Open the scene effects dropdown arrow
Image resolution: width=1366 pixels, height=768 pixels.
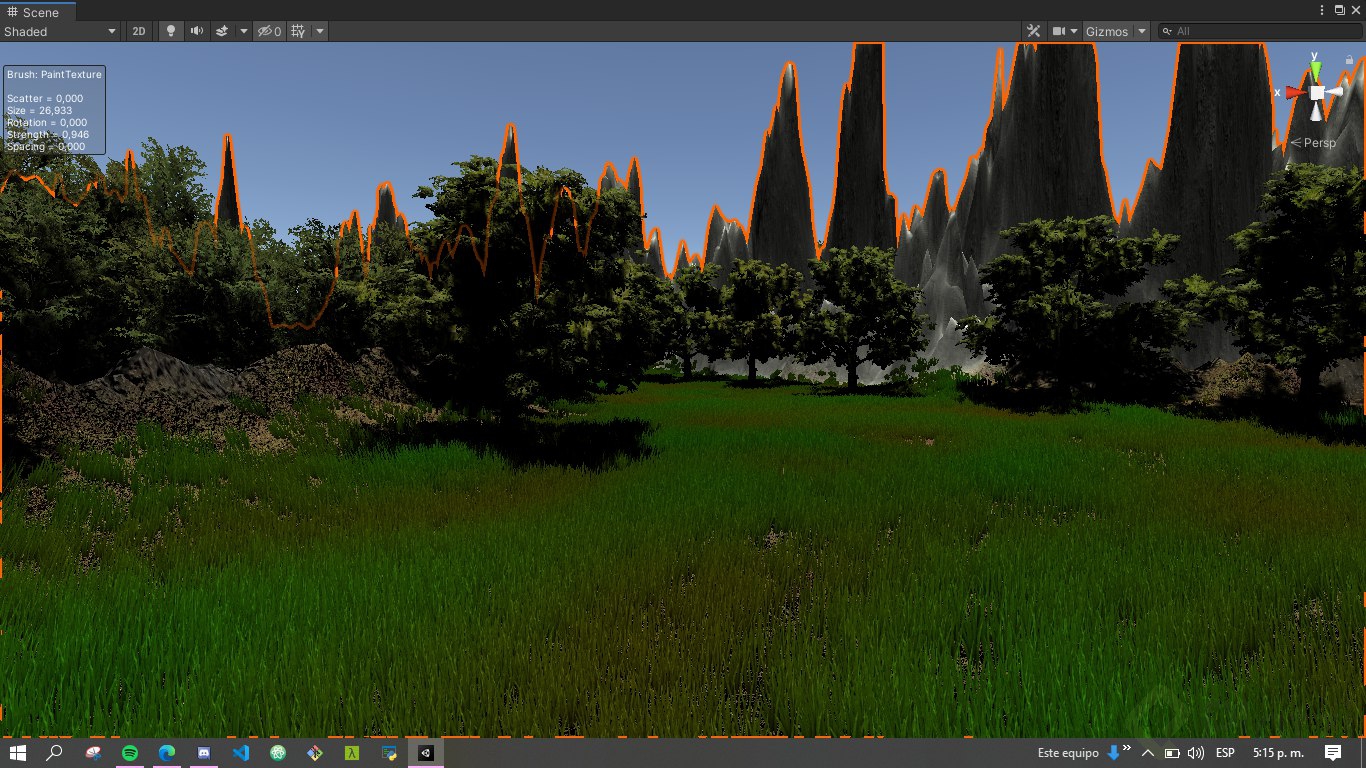243,31
